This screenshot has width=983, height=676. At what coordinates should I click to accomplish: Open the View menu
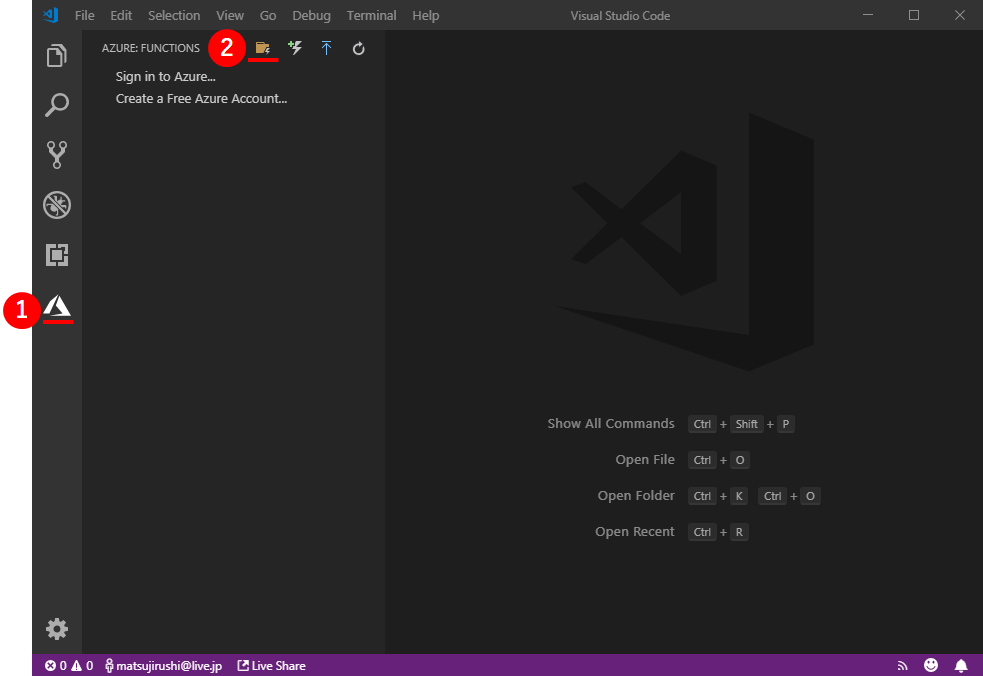(230, 15)
